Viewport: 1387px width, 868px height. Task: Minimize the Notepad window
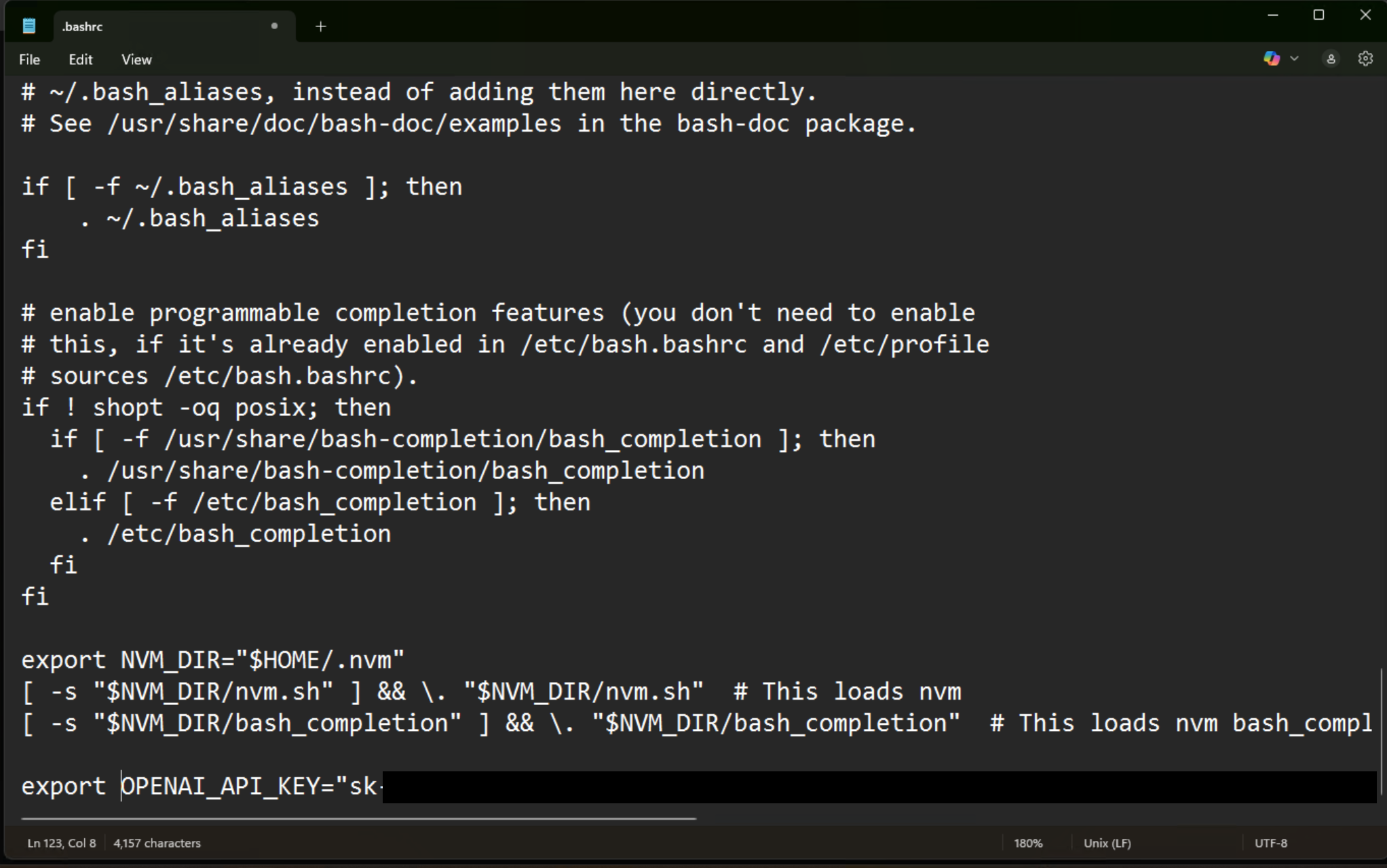[x=1272, y=14]
